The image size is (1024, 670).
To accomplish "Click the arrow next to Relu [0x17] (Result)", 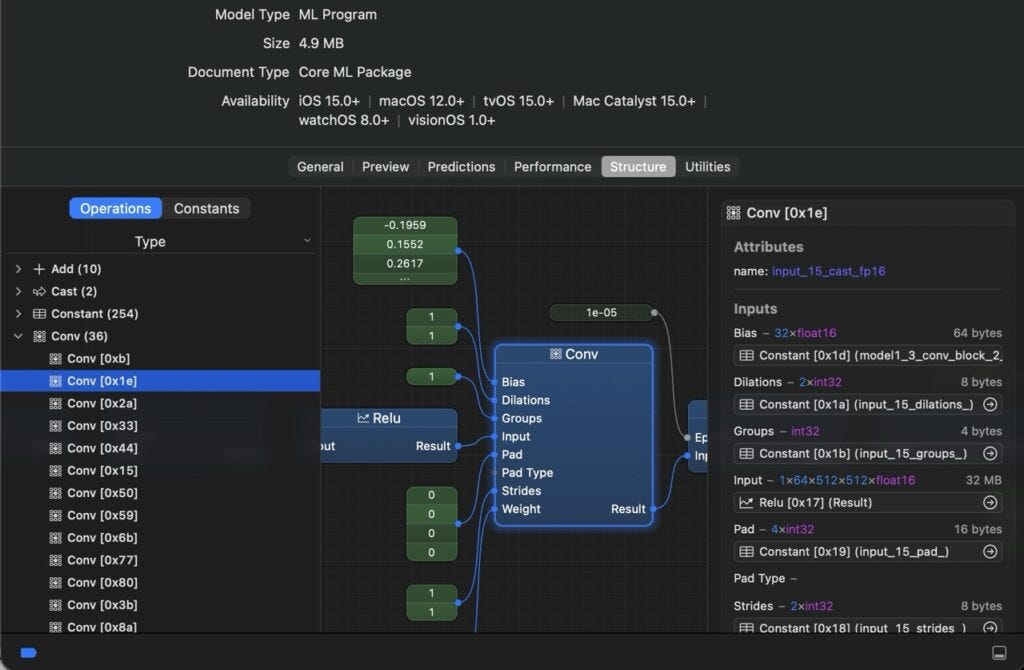I will 989,503.
